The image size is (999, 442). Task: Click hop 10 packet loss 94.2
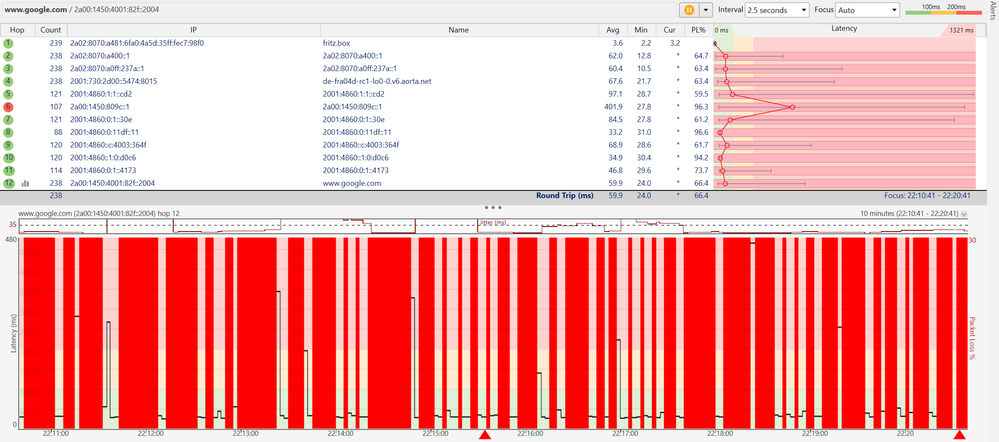point(700,157)
